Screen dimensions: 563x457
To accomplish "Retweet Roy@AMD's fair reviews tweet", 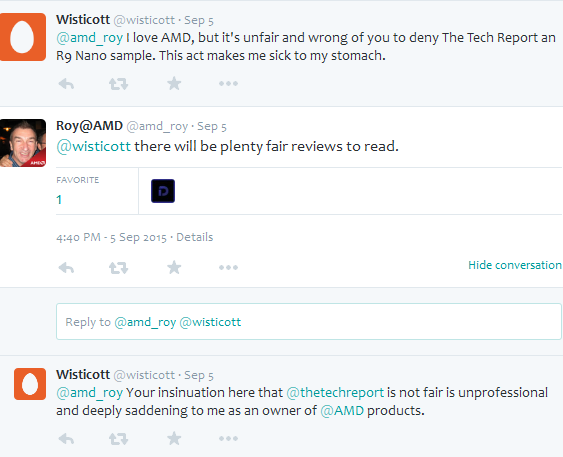I will [x=118, y=268].
